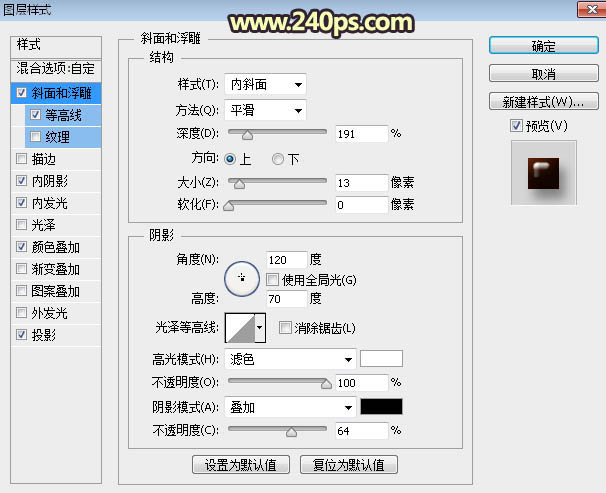606x493 pixels.
Task: Uncheck the 内阴影 checkbox
Action: (x=22, y=181)
